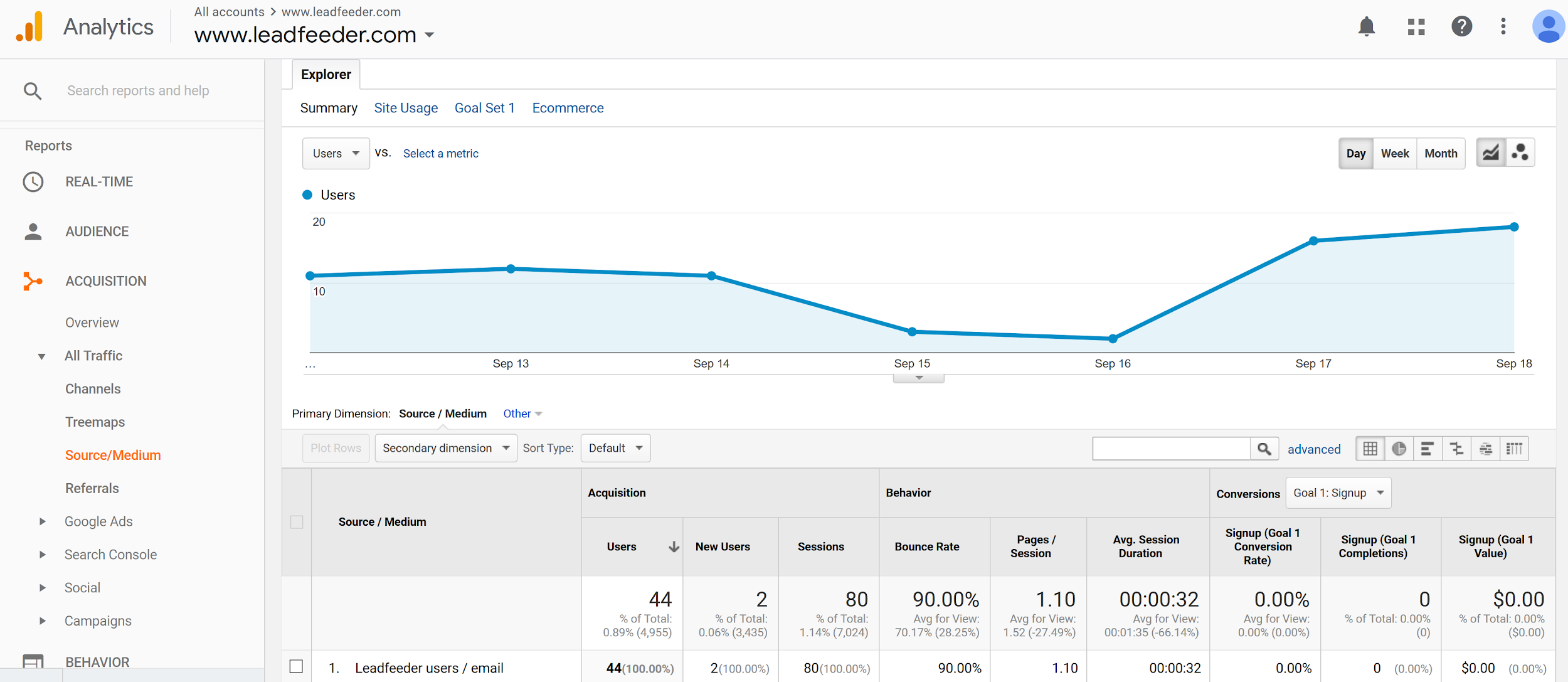Click the chart annotations drawer arrow

pyautogui.click(x=919, y=378)
